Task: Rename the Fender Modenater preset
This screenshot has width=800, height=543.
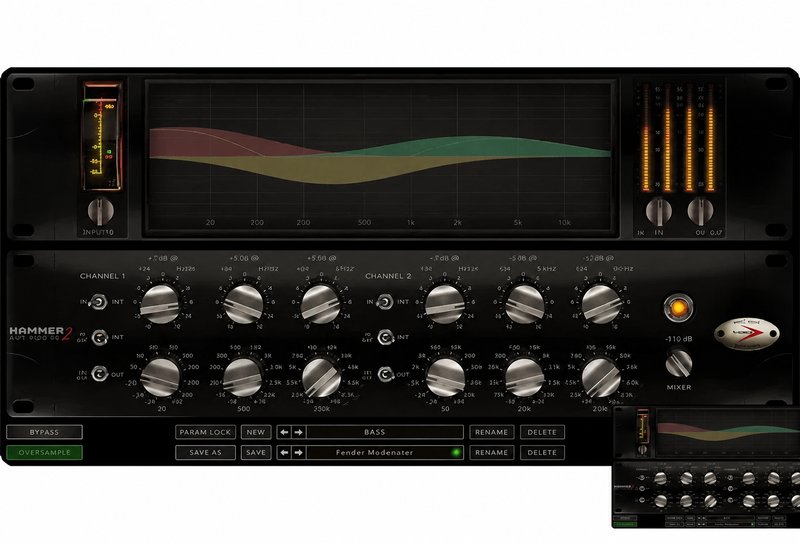Action: click(491, 452)
